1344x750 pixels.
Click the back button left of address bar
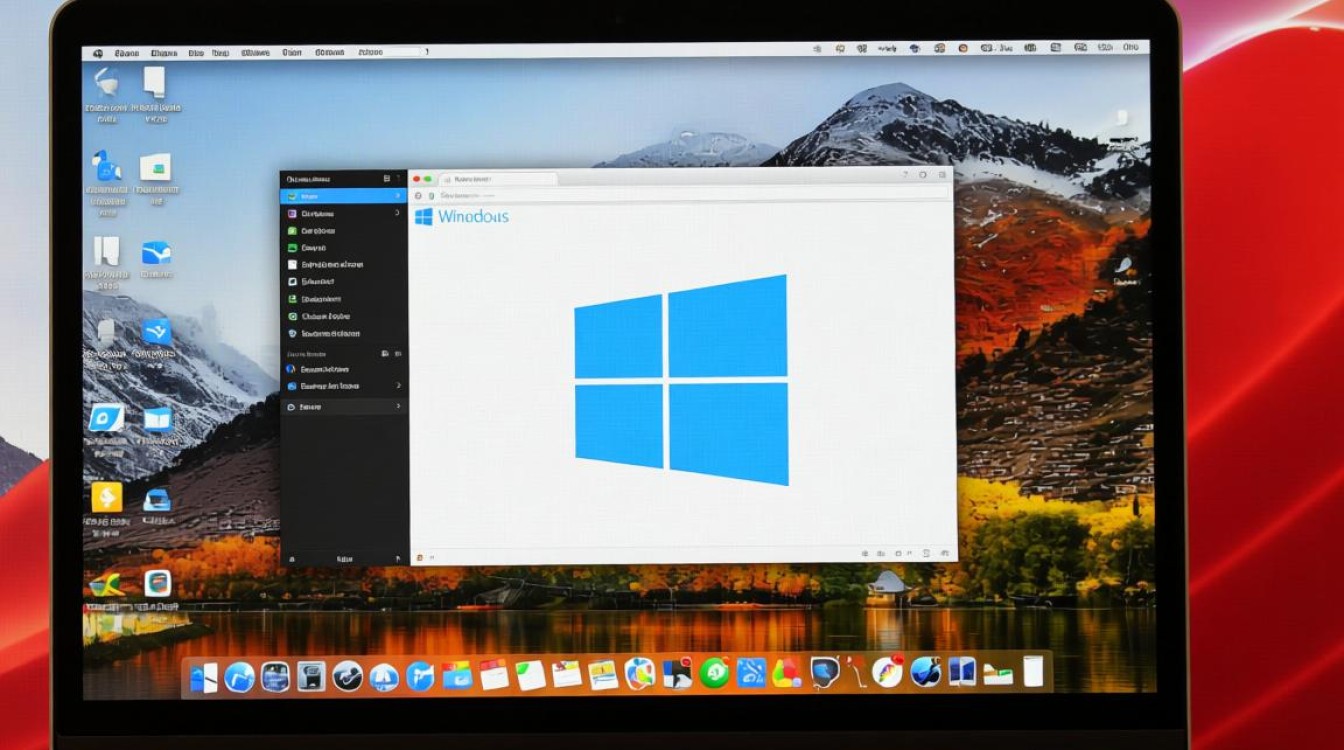(x=419, y=196)
